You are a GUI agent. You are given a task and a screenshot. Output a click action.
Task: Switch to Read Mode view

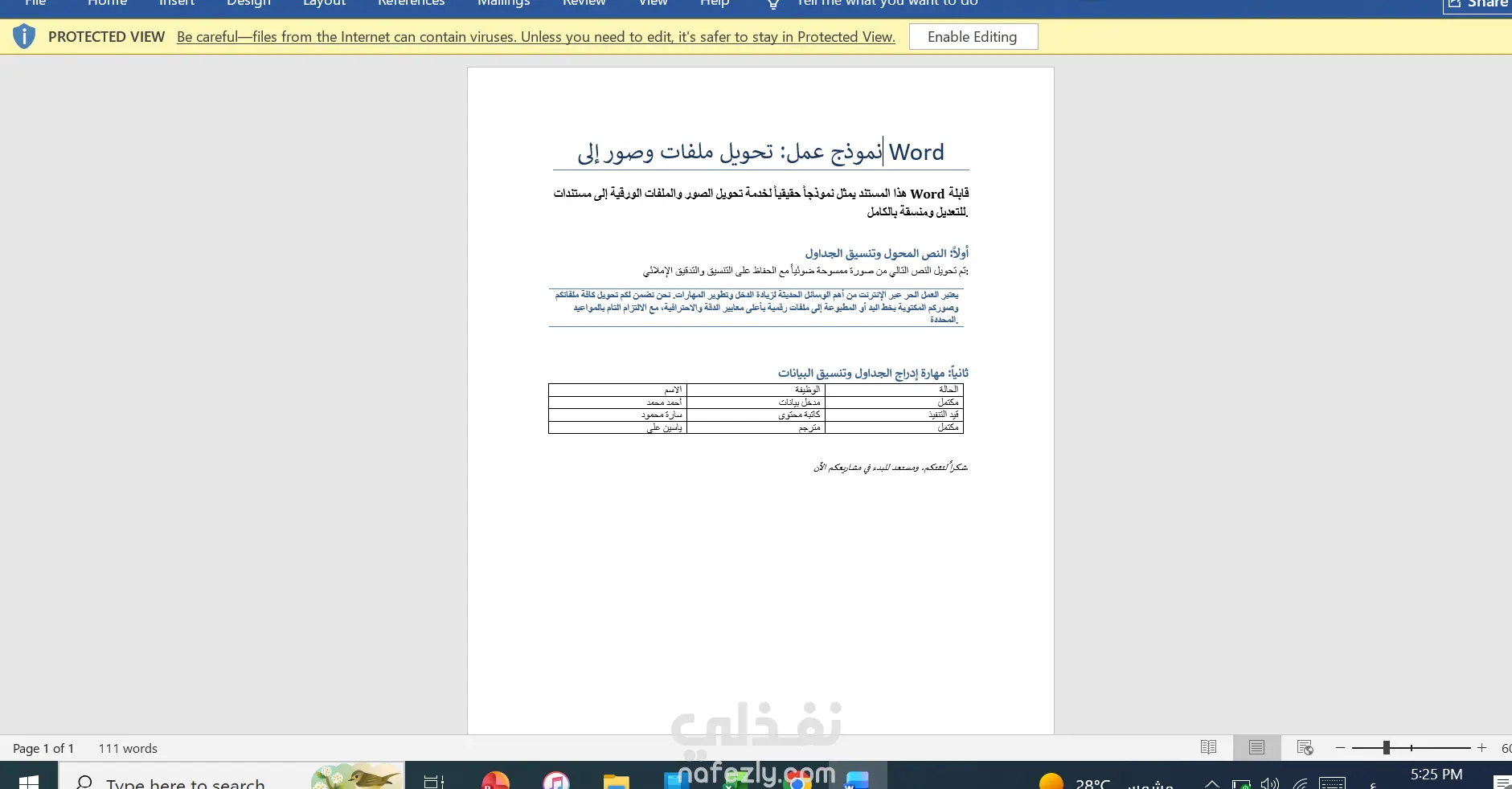[1208, 747]
